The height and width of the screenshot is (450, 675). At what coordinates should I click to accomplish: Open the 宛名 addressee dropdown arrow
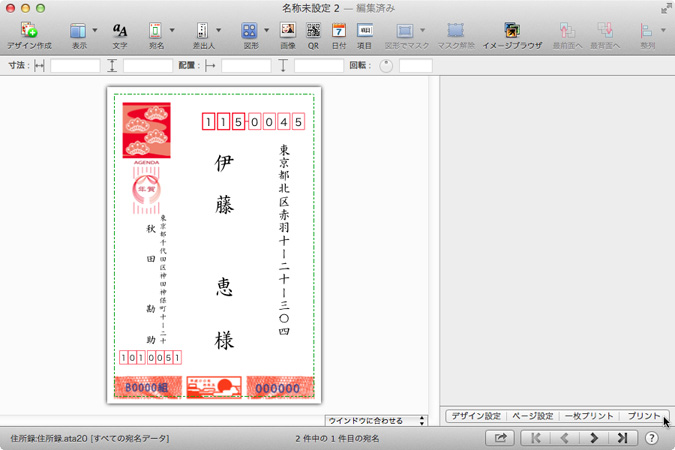pyautogui.click(x=172, y=31)
